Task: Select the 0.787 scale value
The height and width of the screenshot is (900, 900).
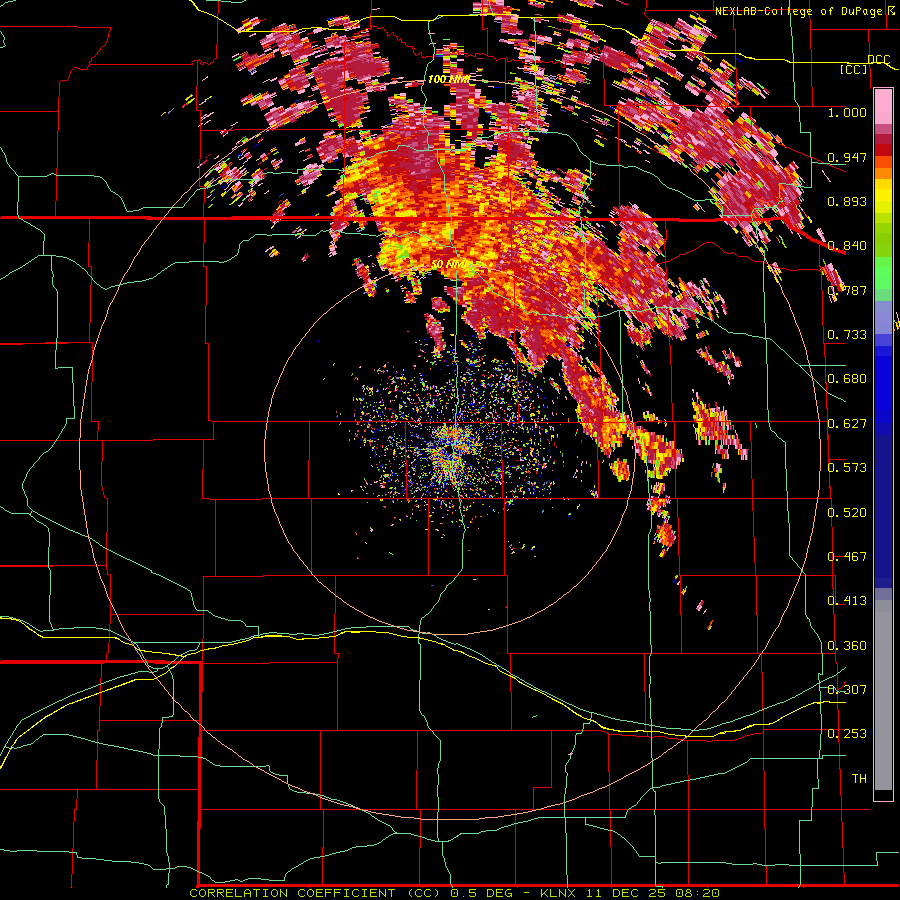Action: click(x=847, y=290)
